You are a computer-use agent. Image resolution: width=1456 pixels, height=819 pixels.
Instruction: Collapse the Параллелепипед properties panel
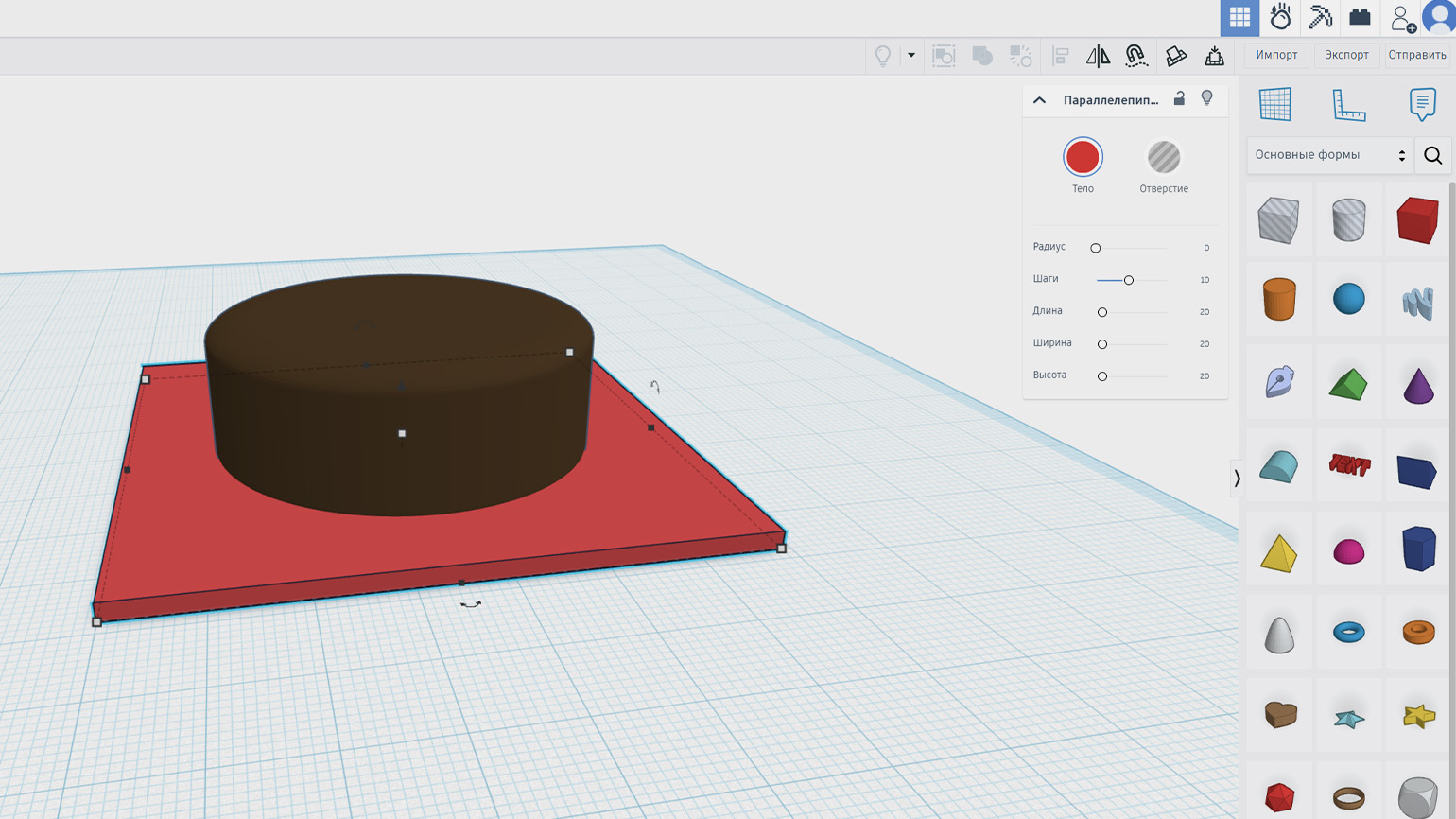tap(1040, 100)
